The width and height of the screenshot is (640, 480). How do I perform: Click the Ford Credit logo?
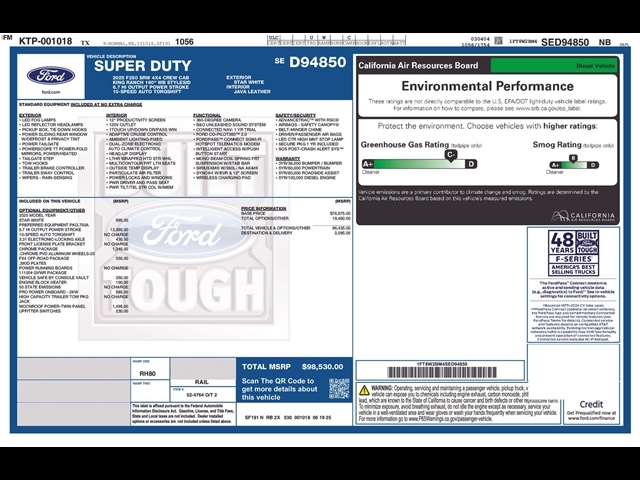point(591,405)
